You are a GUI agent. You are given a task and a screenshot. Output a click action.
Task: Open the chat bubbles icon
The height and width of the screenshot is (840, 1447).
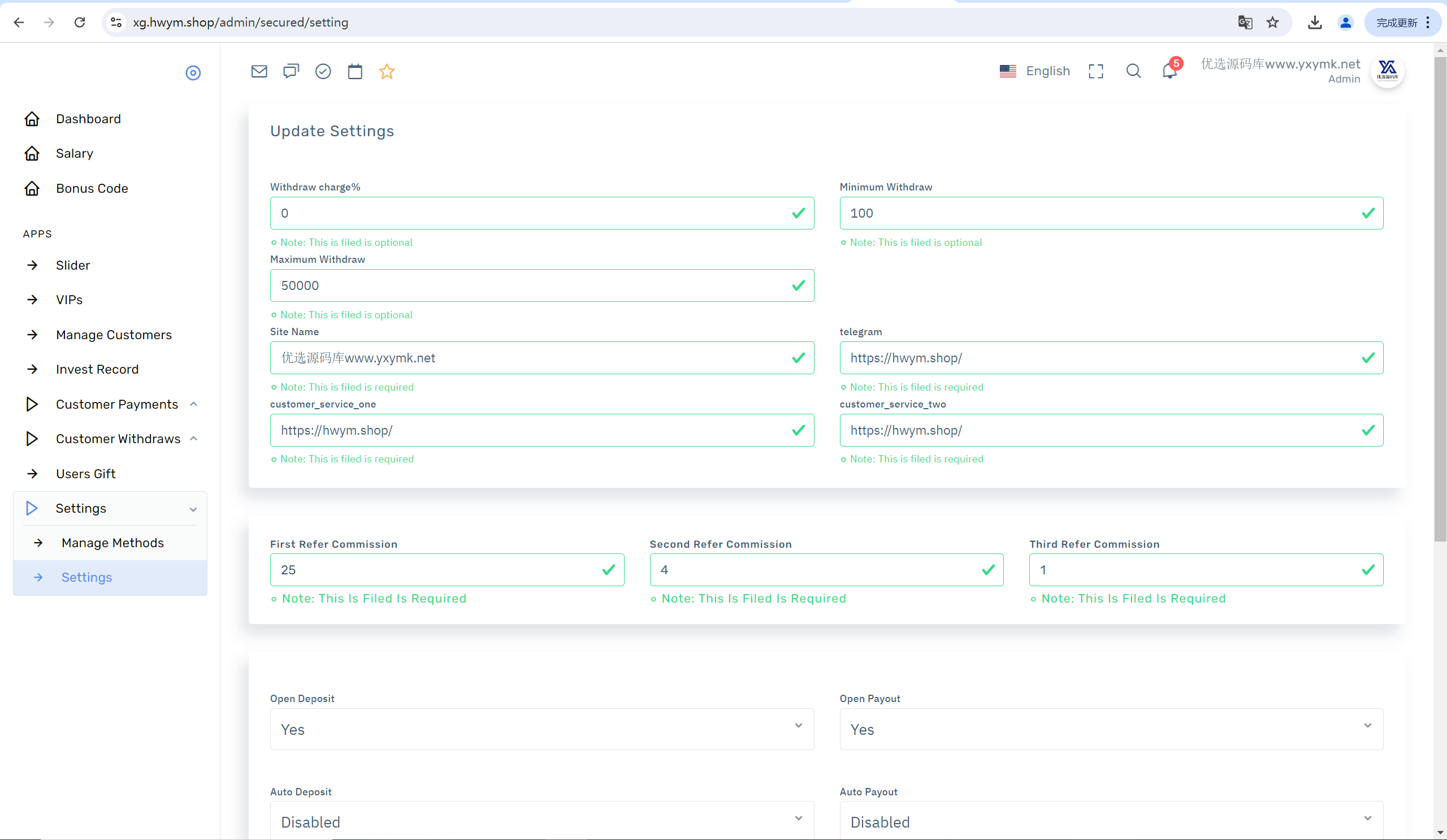coord(291,71)
